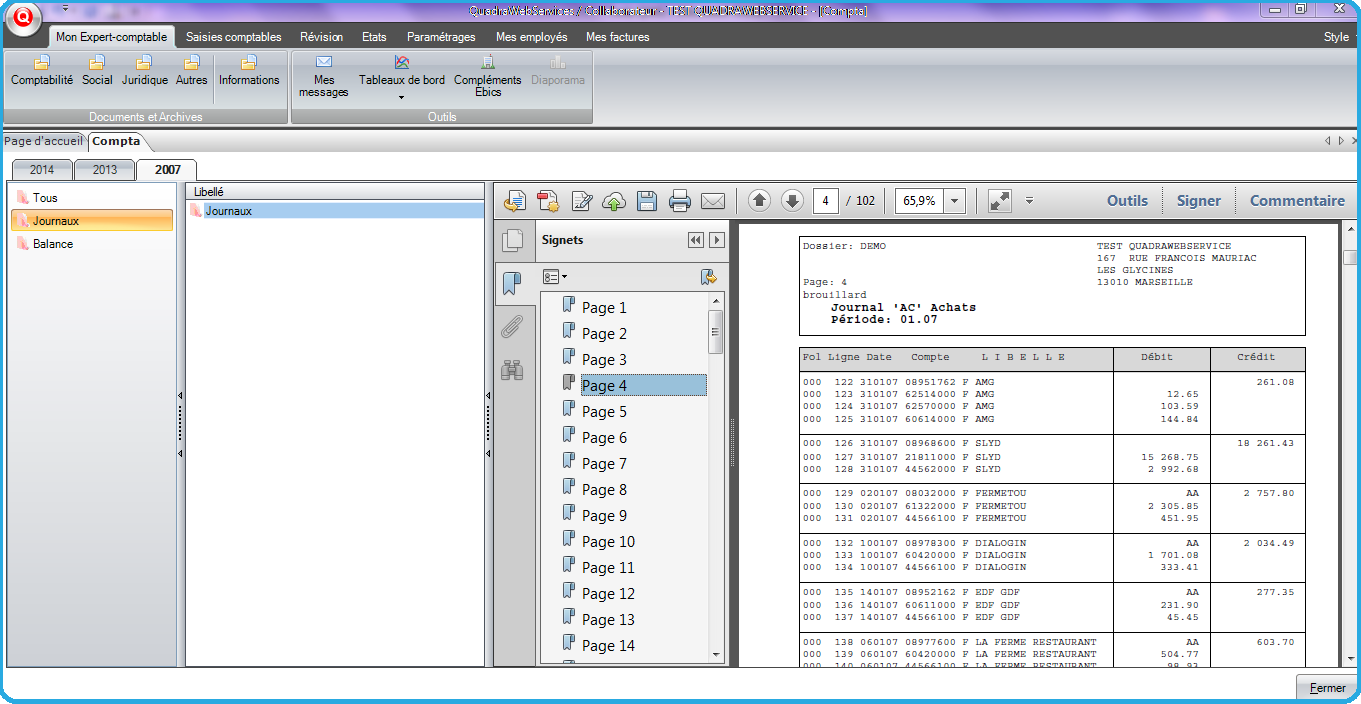
Task: Select the Journaux row under Libellé
Action: 336,211
